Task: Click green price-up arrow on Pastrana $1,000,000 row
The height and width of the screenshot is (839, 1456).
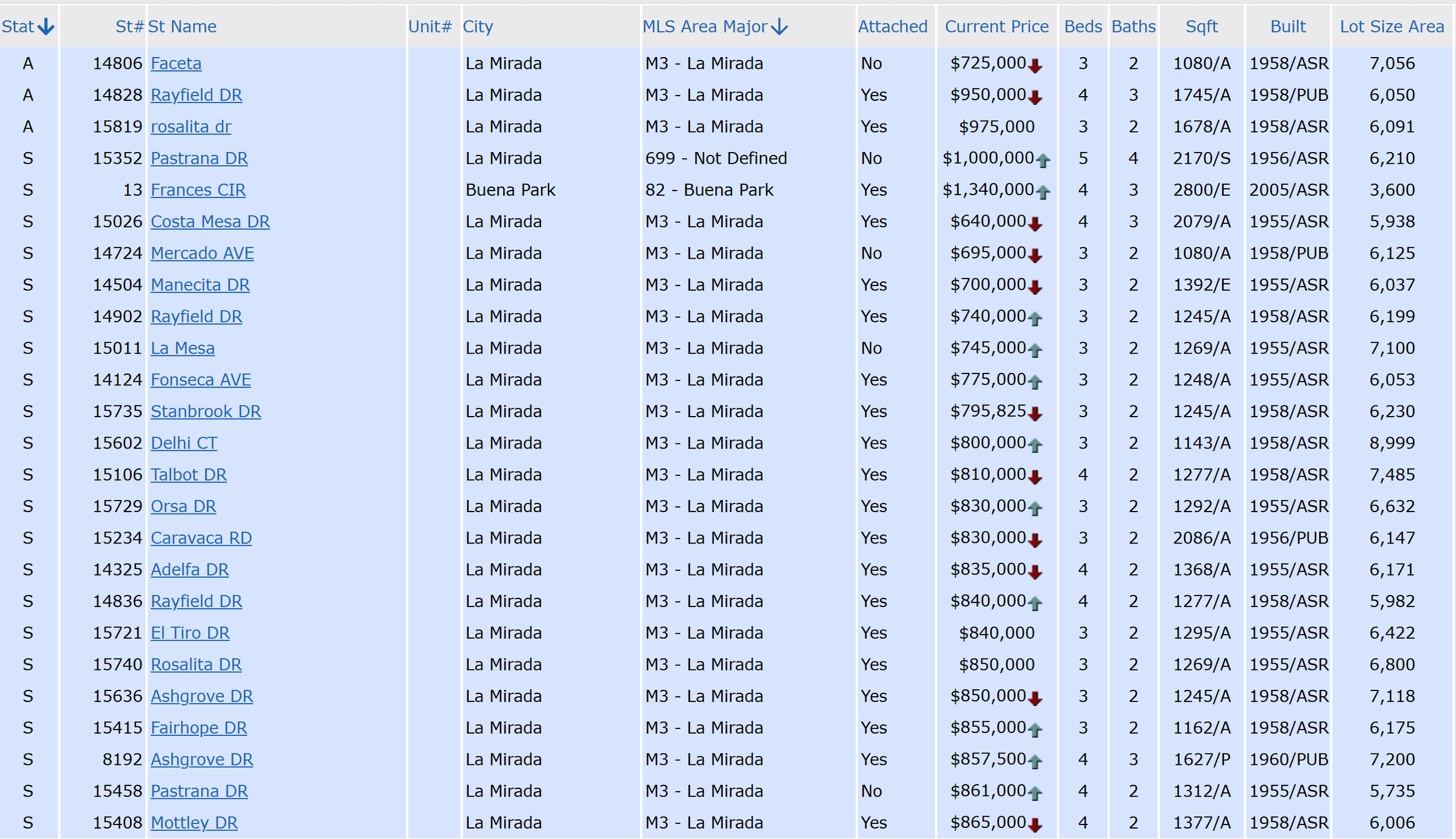Action: click(1043, 161)
